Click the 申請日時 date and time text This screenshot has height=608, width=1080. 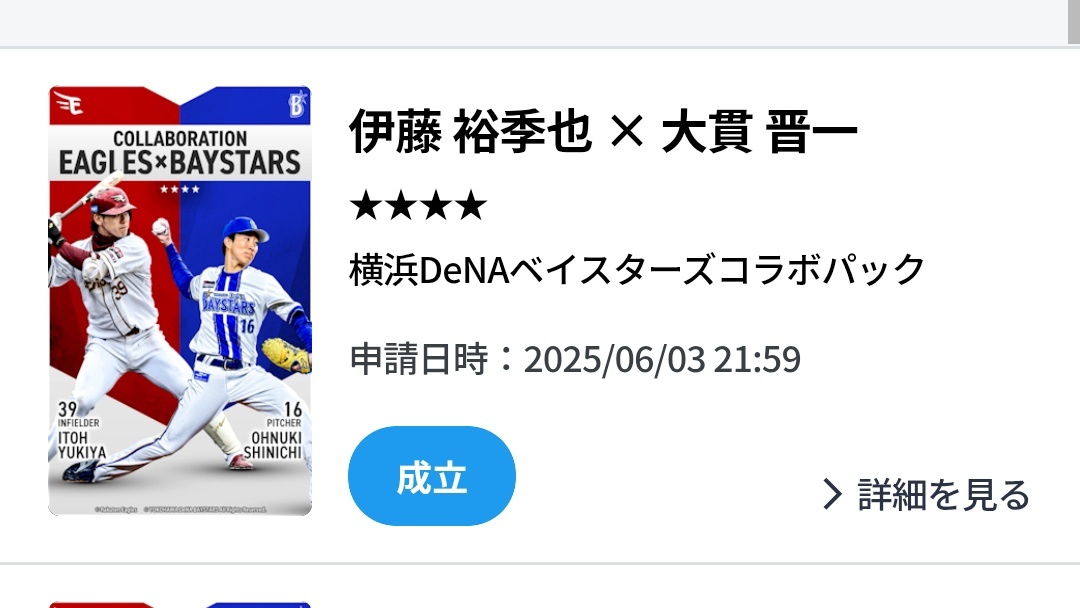[x=575, y=359]
